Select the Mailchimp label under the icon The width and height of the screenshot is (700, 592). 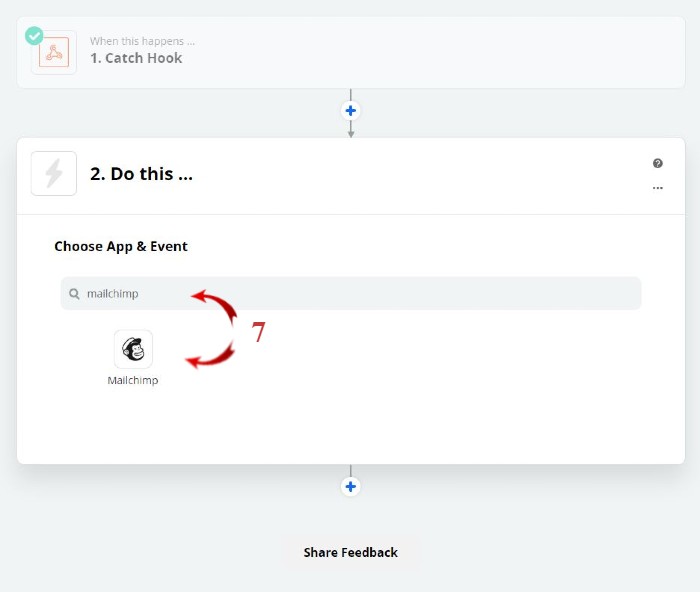[x=133, y=380]
